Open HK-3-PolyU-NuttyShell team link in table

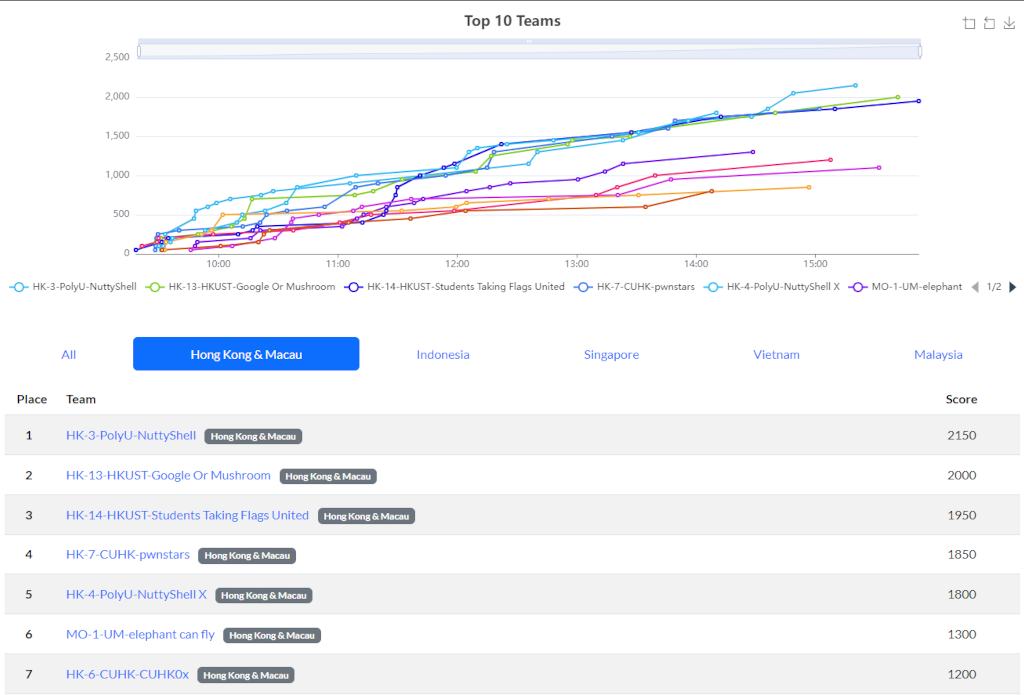131,435
